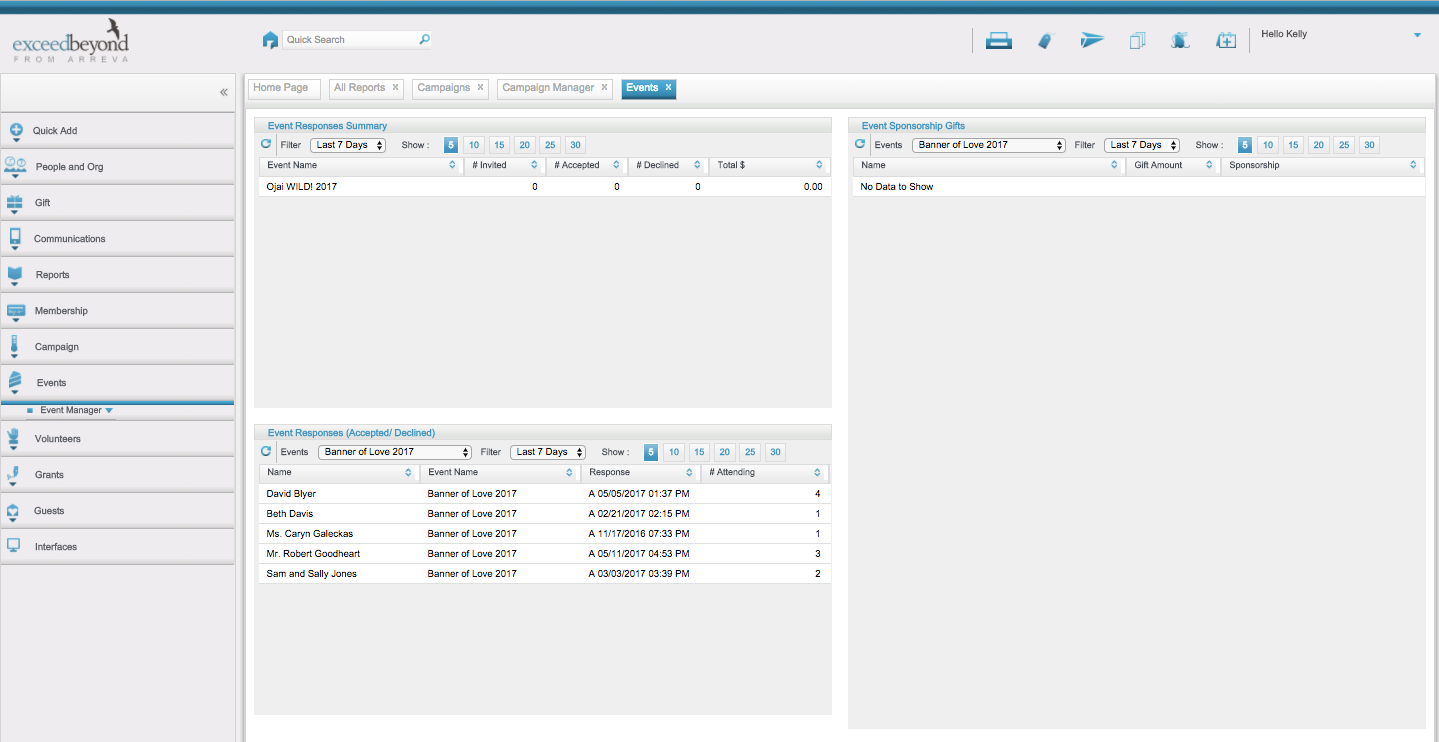This screenshot has height=742, width=1439.
Task: Open Filter dropdown in Event Sponsorship Gifts
Action: point(1142,145)
